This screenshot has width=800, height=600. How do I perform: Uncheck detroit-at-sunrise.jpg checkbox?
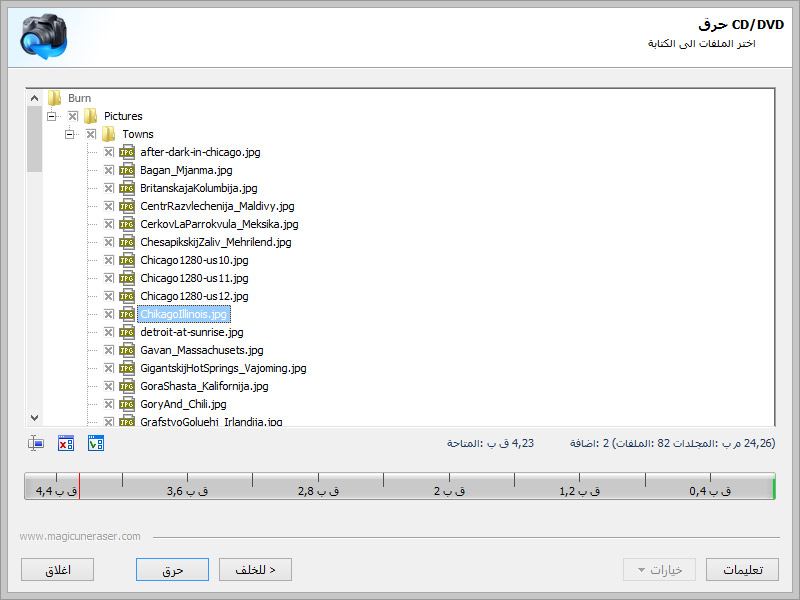(x=109, y=333)
